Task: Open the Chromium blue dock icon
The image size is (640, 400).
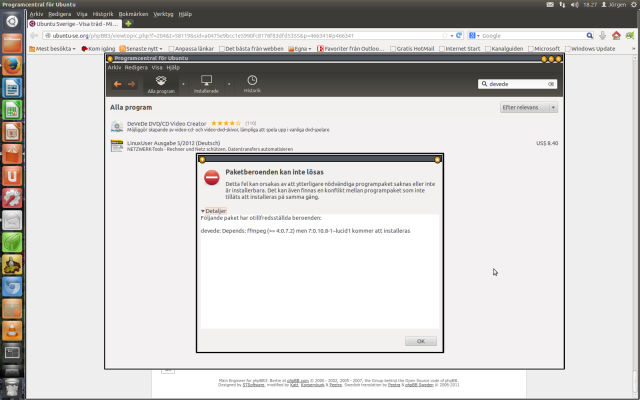Action: point(12,287)
